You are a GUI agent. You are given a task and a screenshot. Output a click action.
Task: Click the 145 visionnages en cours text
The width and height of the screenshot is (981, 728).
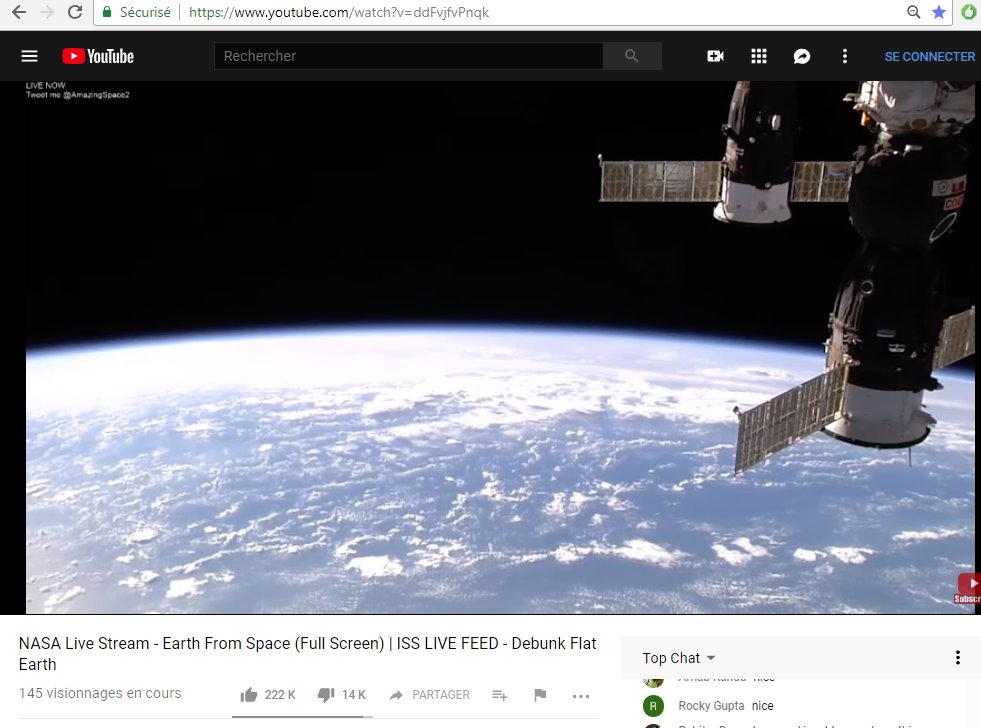(x=100, y=693)
